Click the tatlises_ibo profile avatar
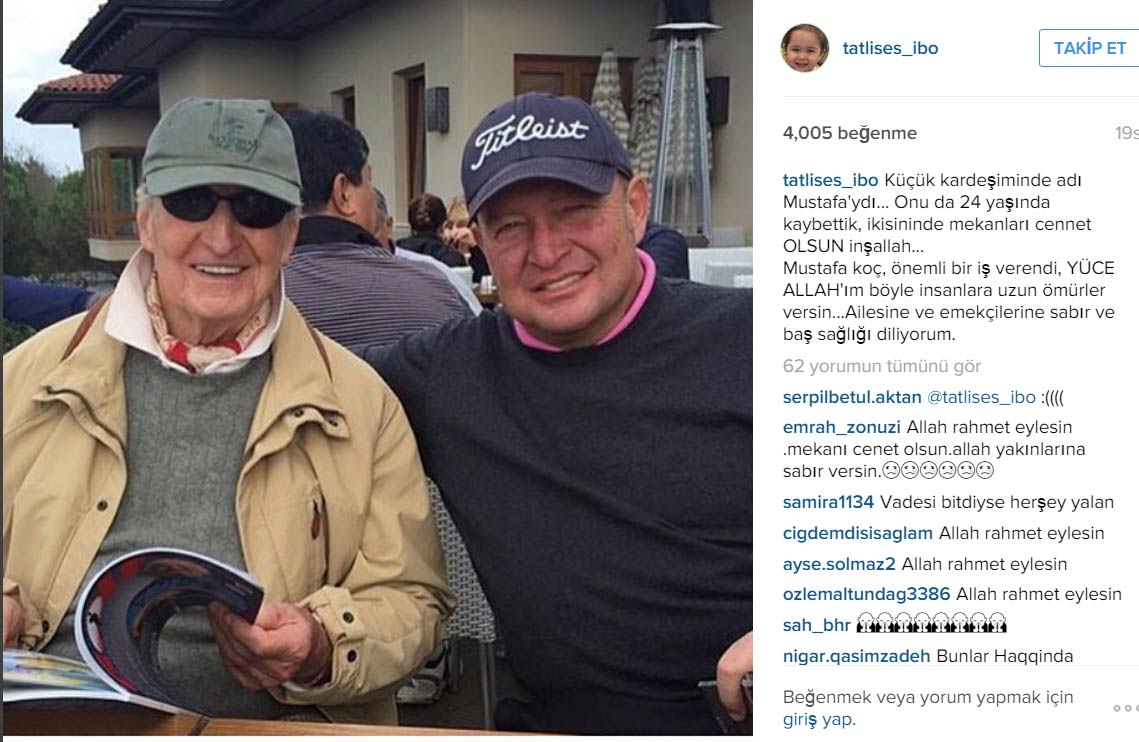This screenshot has width=1139, height=742. (x=805, y=48)
